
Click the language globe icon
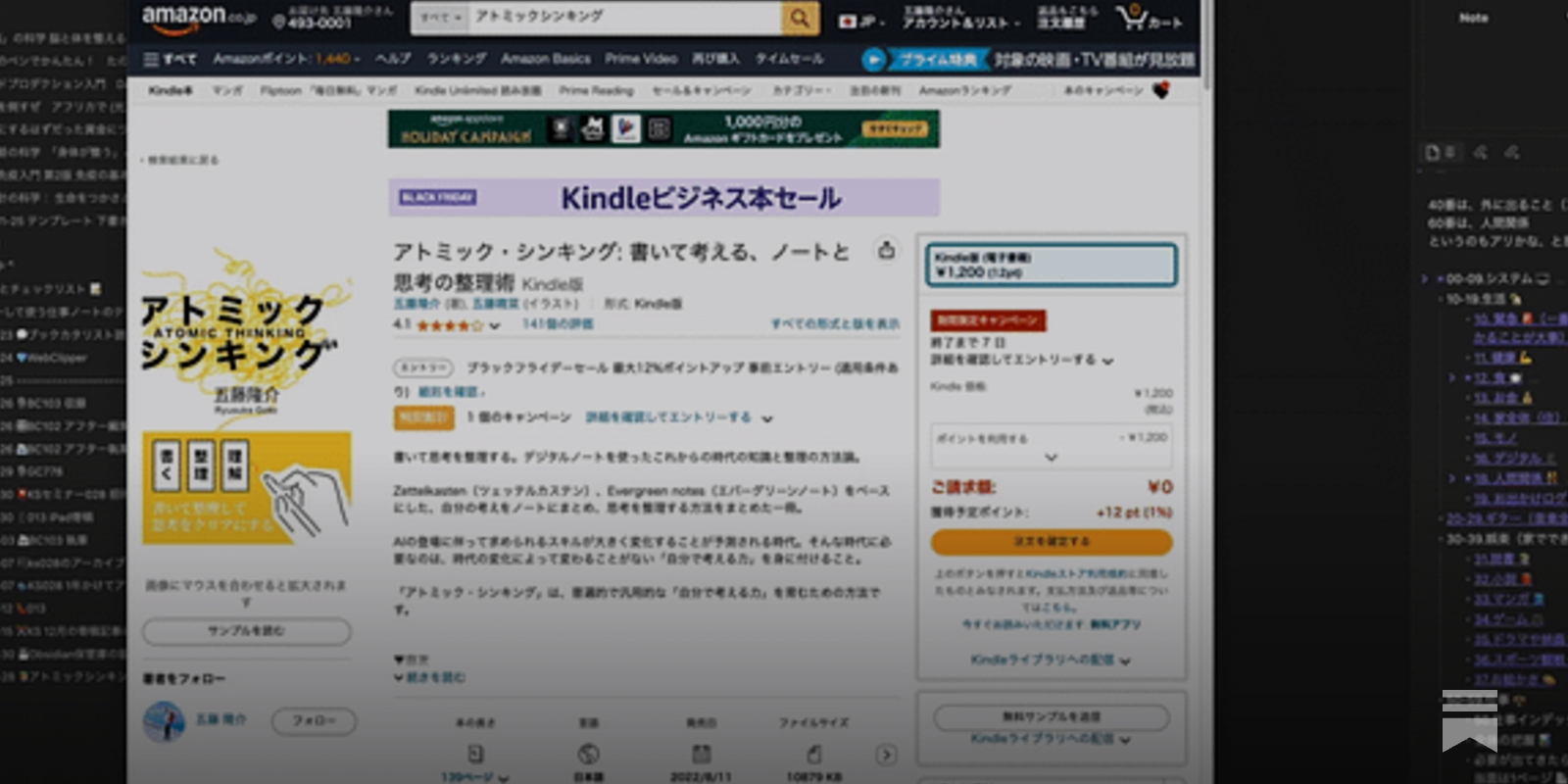(x=588, y=754)
